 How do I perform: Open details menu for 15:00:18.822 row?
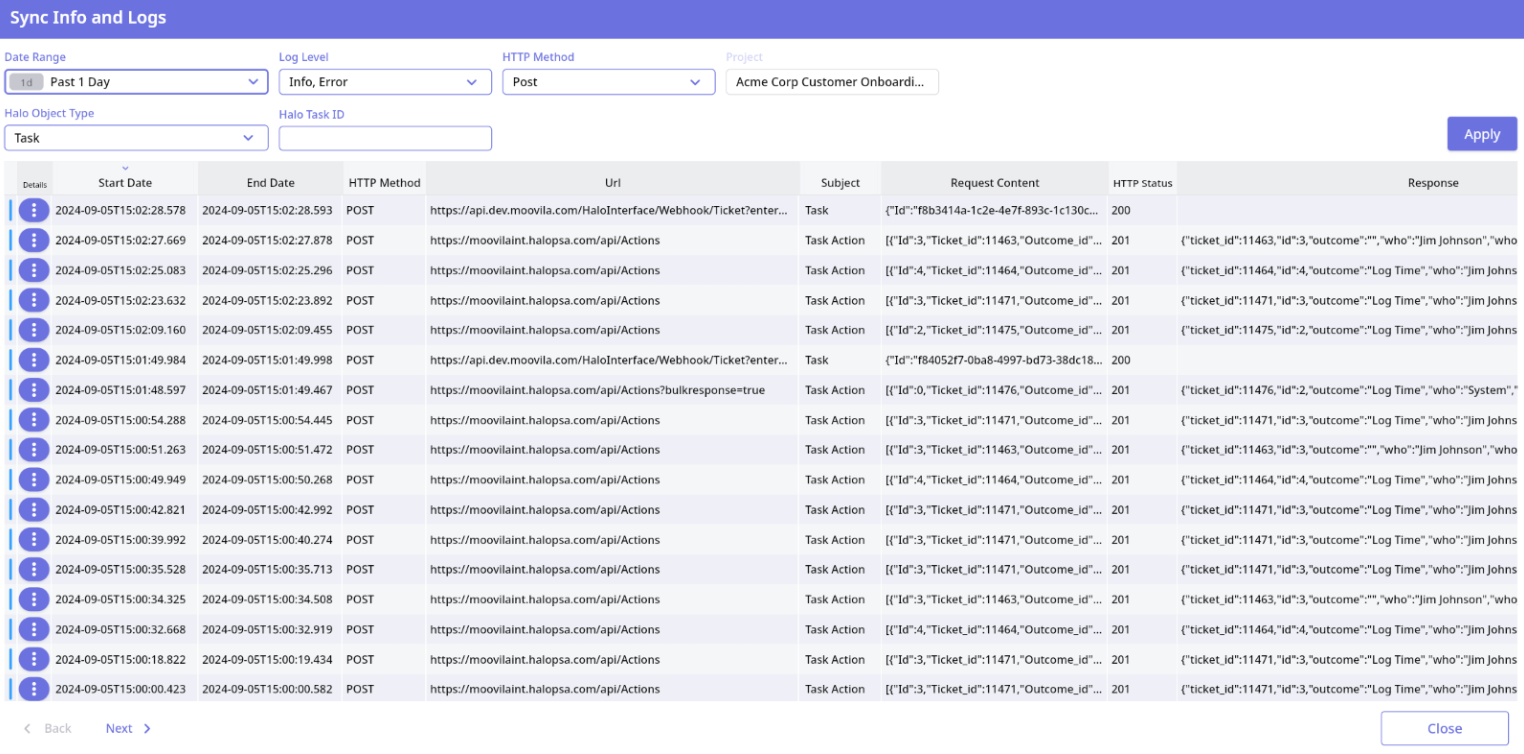click(34, 660)
